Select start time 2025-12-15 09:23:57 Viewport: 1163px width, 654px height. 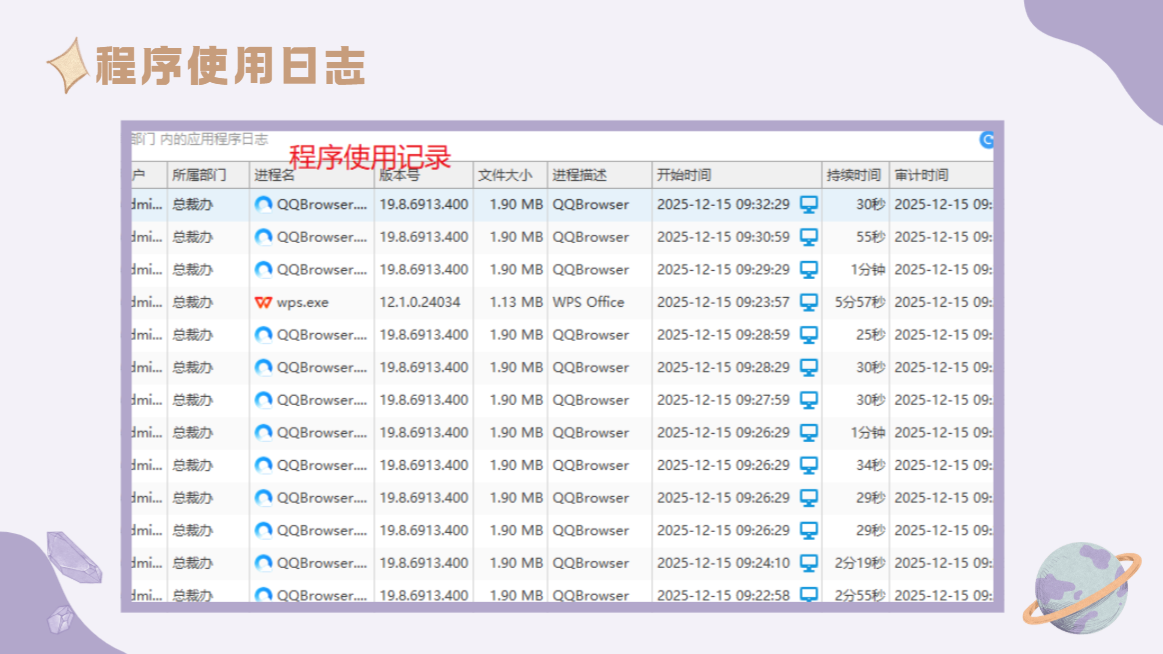tap(723, 303)
